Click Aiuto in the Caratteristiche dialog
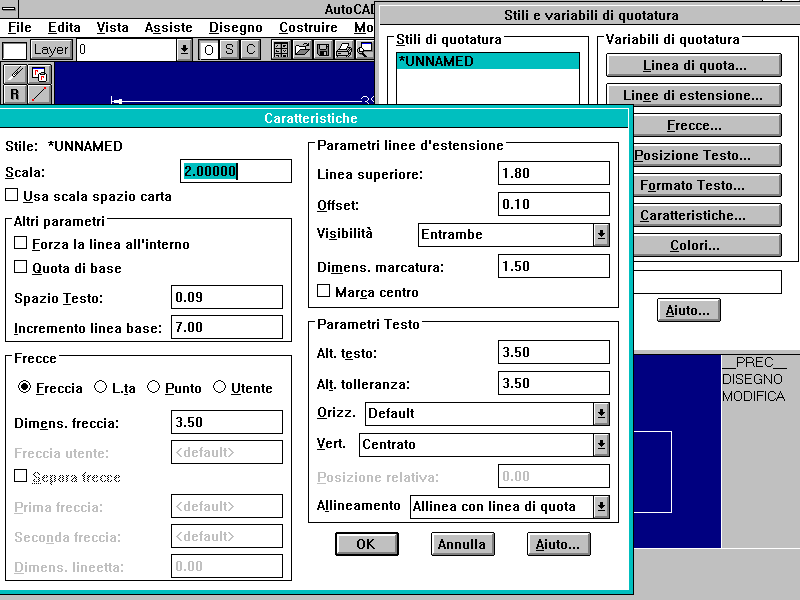 click(558, 544)
